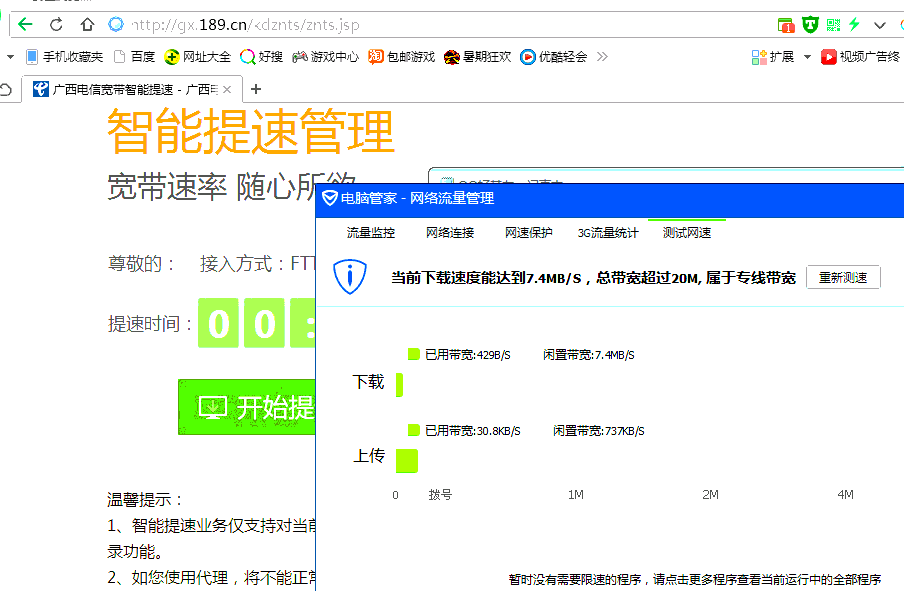Viewport: 904px width, 591px height.
Task: Click the 下载 row label
Action: click(x=368, y=382)
